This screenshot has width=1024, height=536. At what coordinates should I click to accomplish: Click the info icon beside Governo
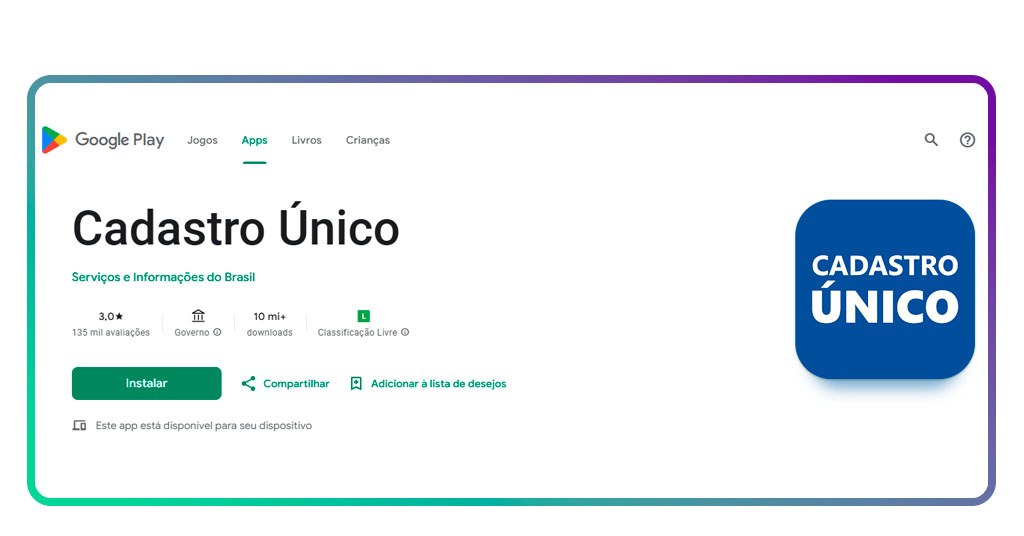click(218, 332)
